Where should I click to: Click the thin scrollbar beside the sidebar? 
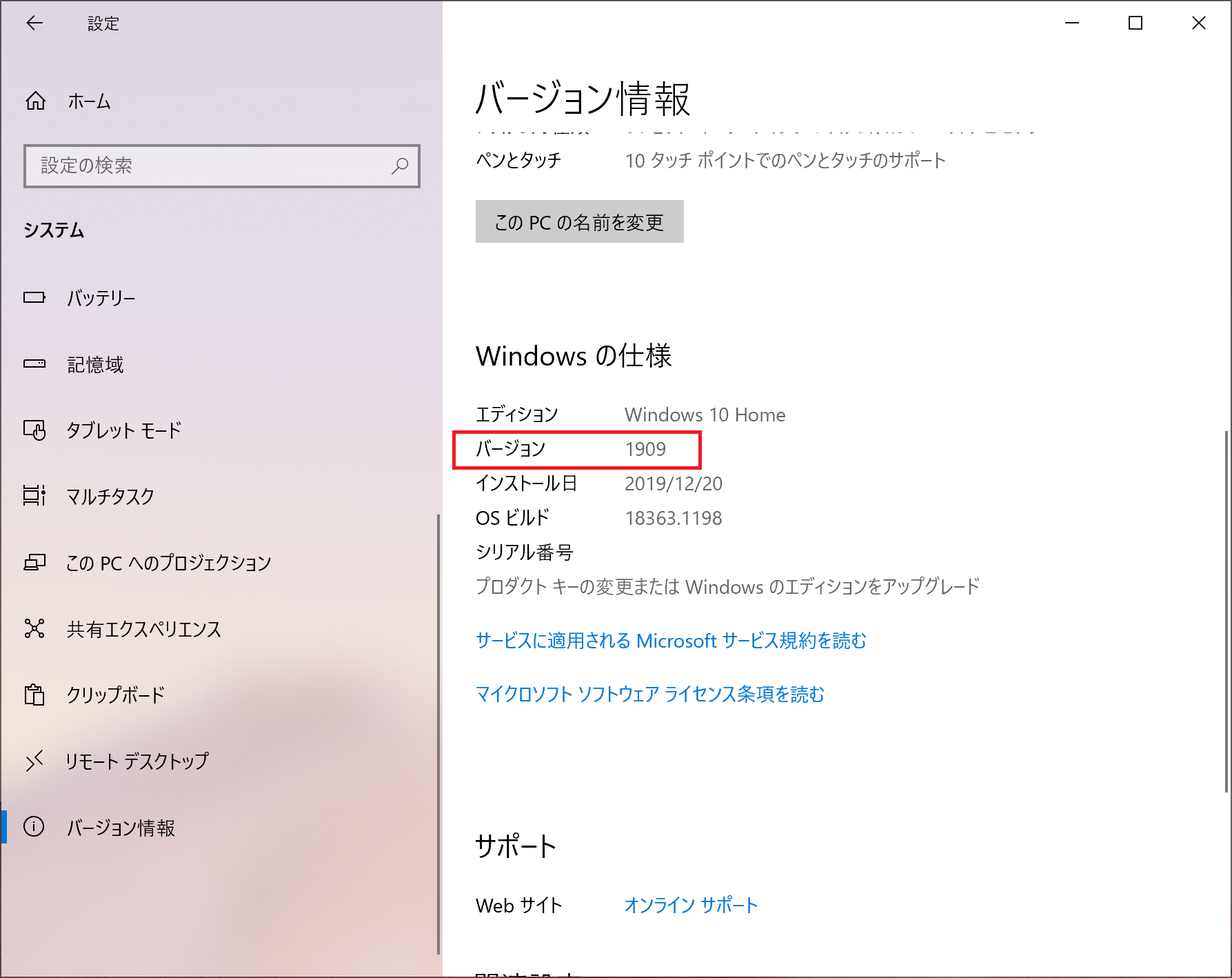tap(439, 690)
